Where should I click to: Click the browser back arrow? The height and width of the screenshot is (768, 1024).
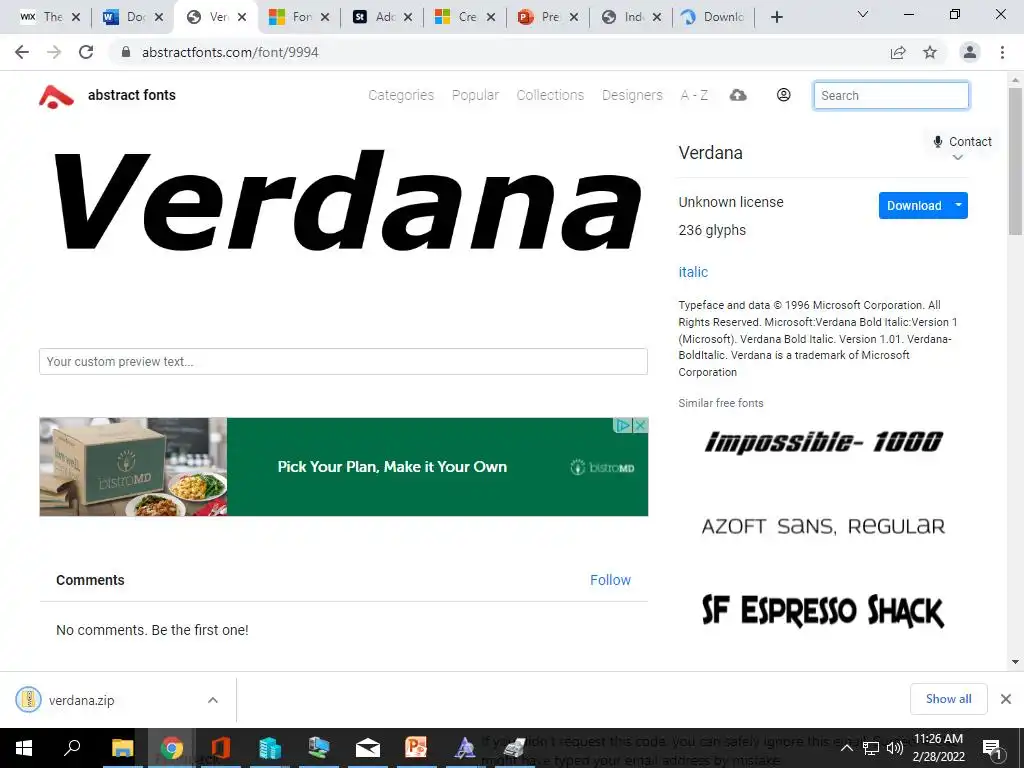coord(22,52)
